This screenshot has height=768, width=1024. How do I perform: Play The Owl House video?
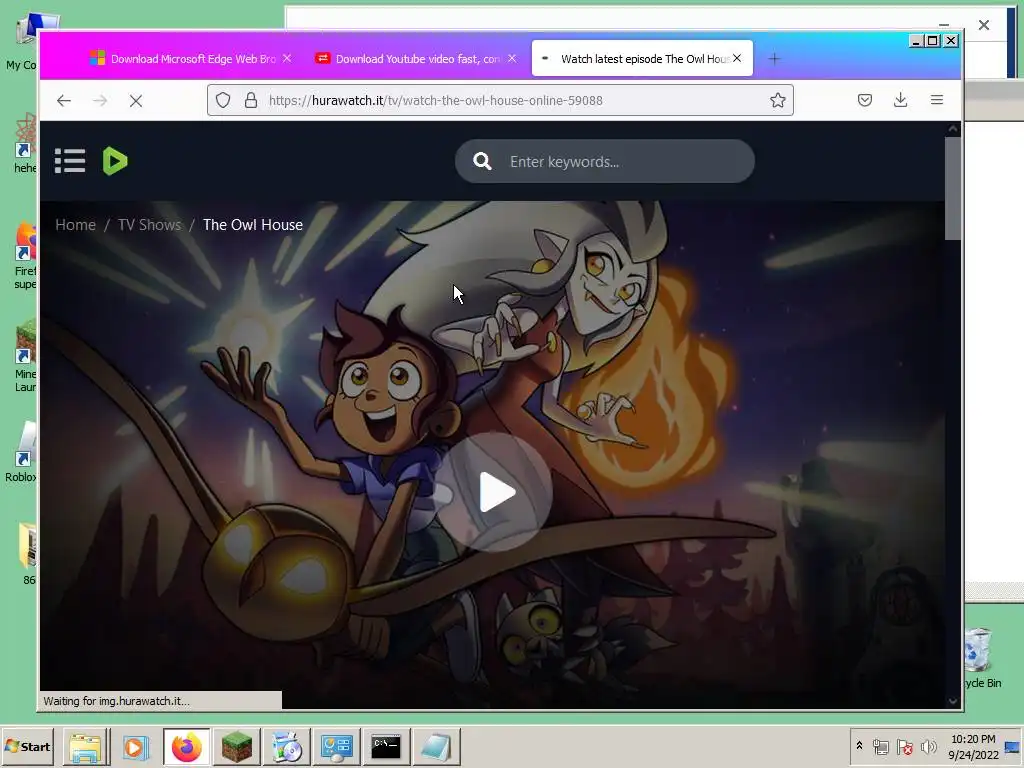click(x=494, y=492)
